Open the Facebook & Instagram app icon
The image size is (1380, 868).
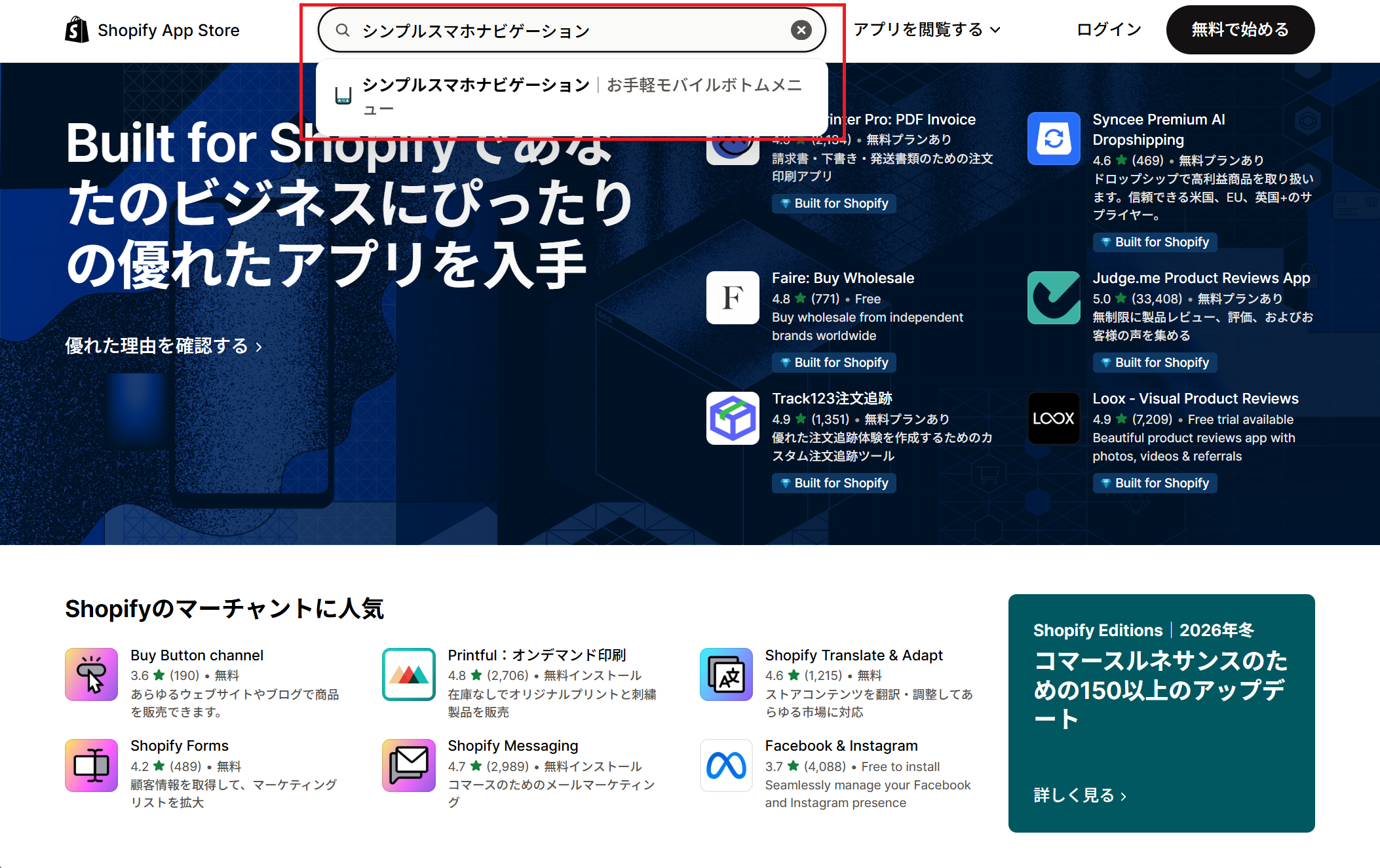(725, 765)
